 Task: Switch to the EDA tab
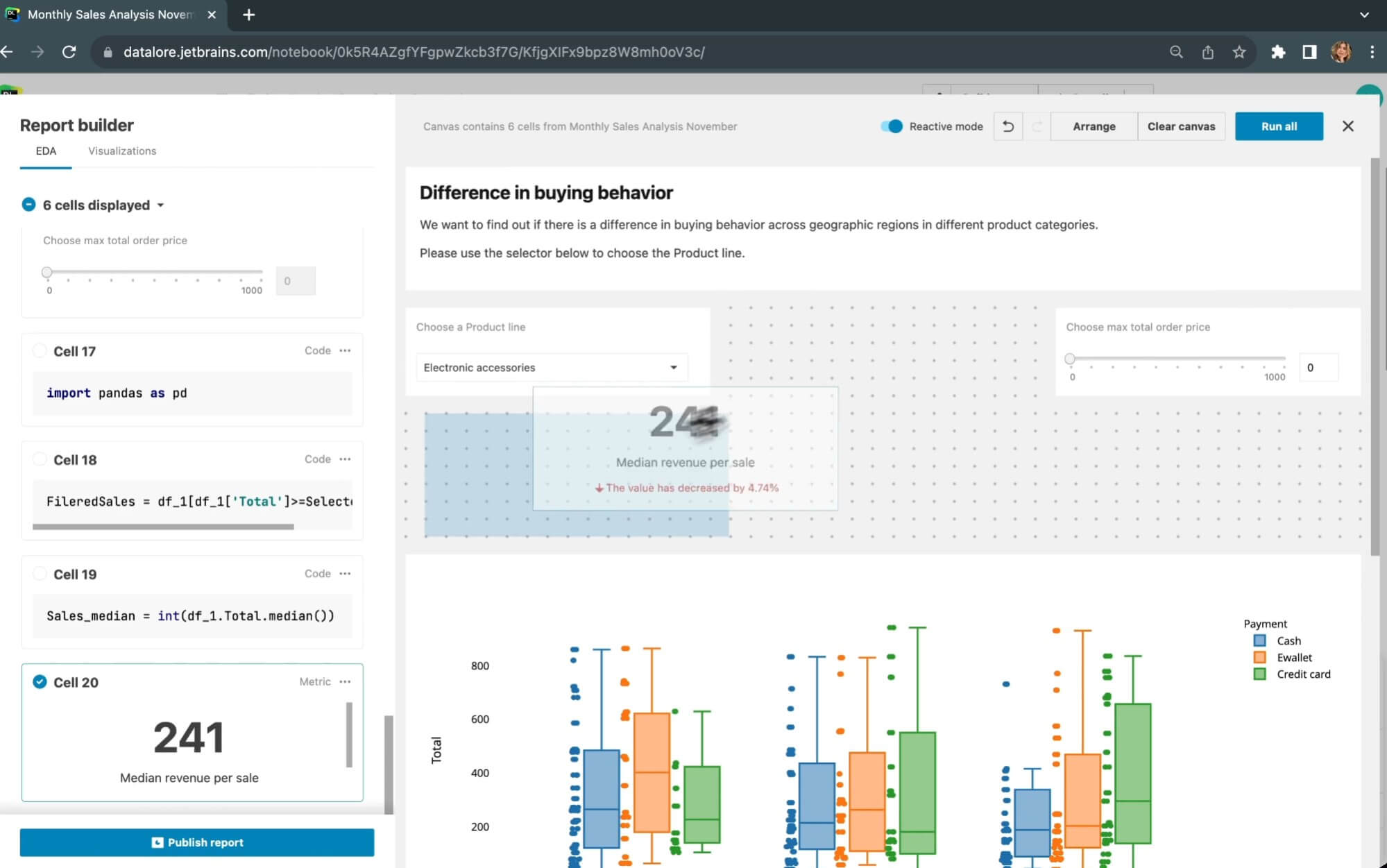pyautogui.click(x=46, y=151)
